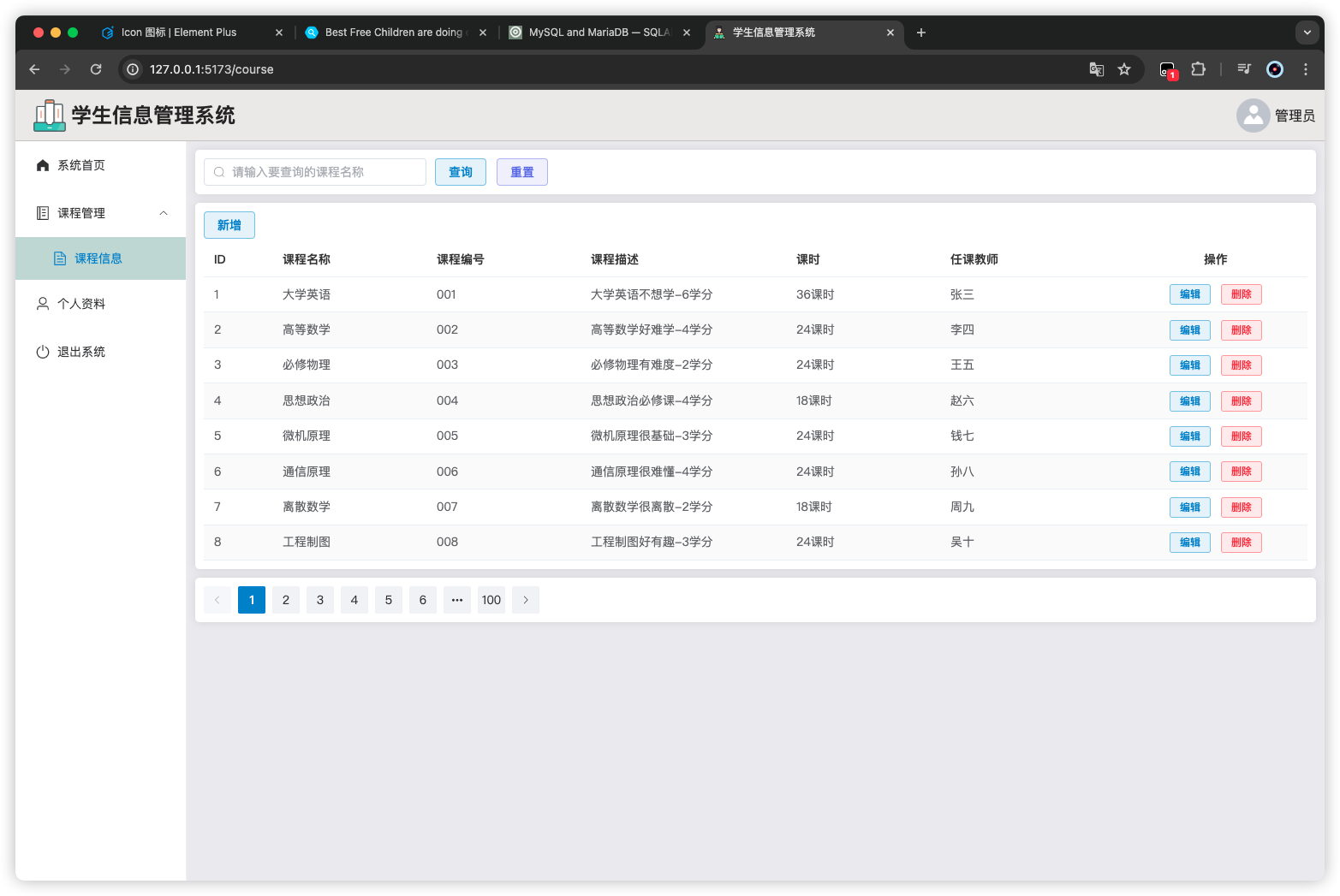Close the Icon 图标 Element Plus tab

point(279,33)
